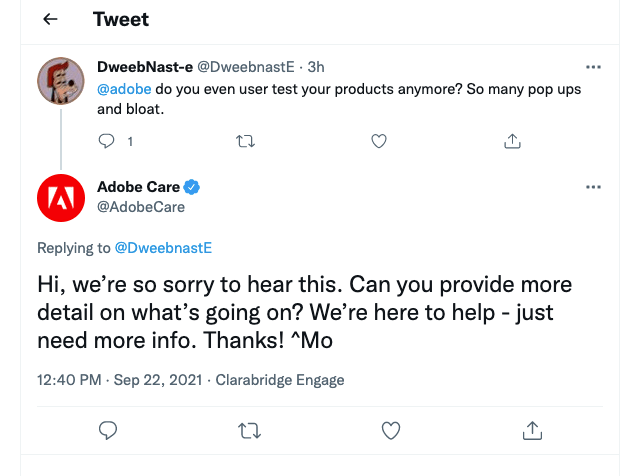Click the Clarabridge Engage source label
Screen dimensions: 631x476
(x=278, y=380)
